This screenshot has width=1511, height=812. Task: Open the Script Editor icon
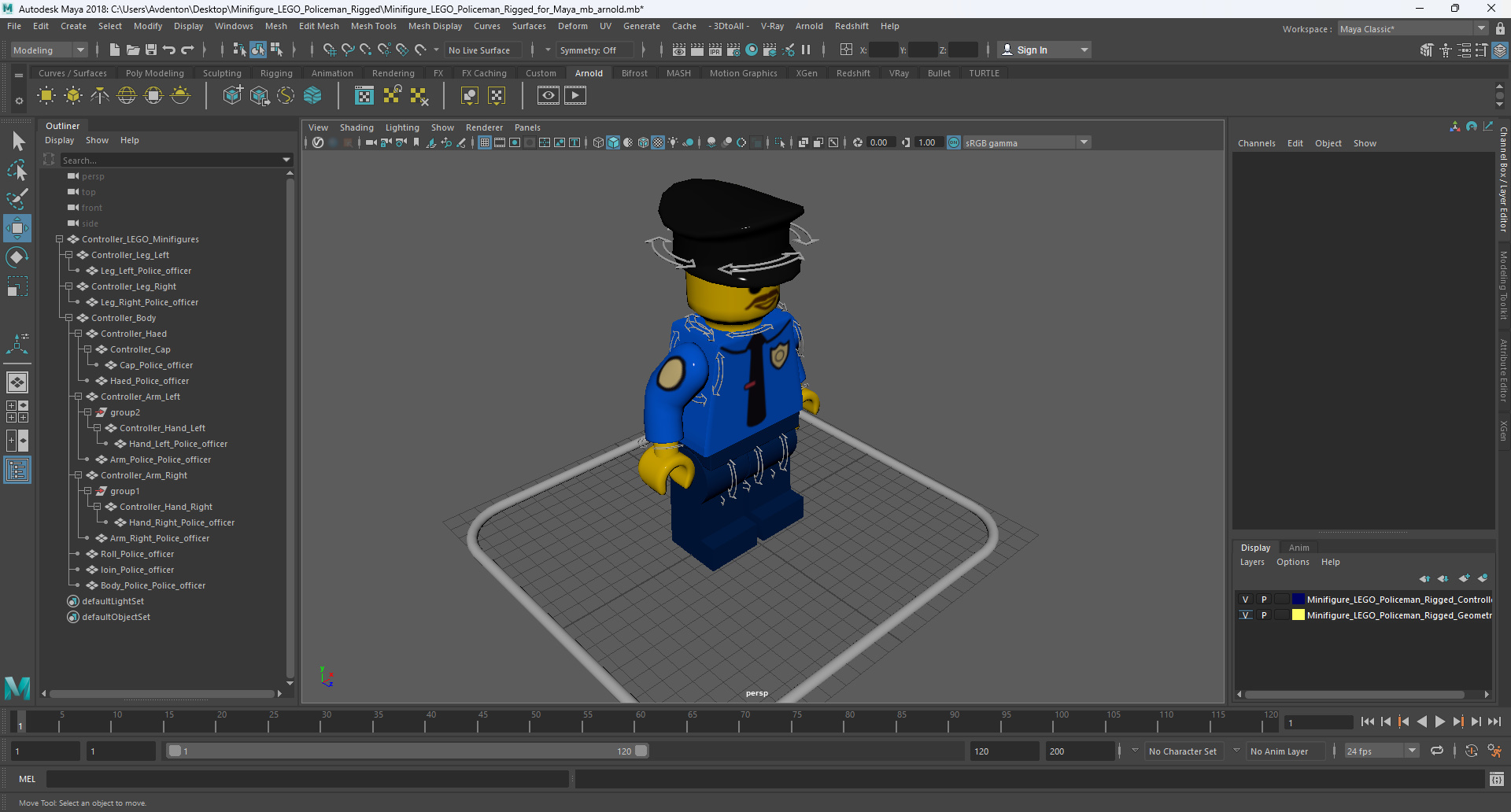1497,779
